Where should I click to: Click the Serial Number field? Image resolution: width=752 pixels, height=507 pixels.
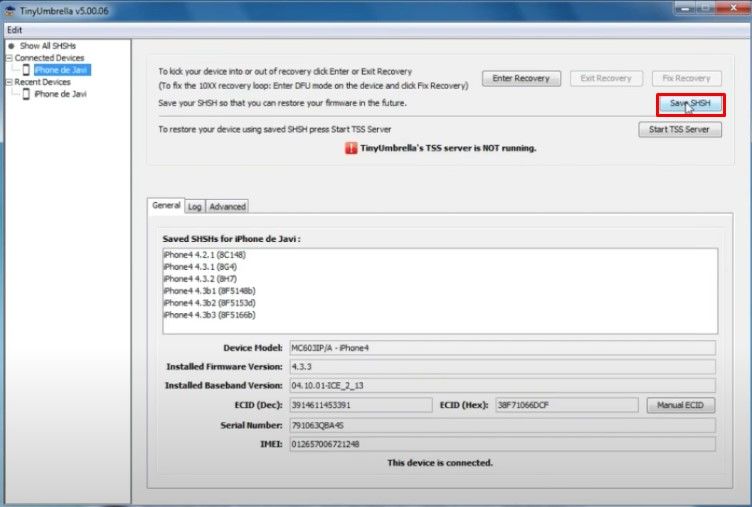pos(502,424)
